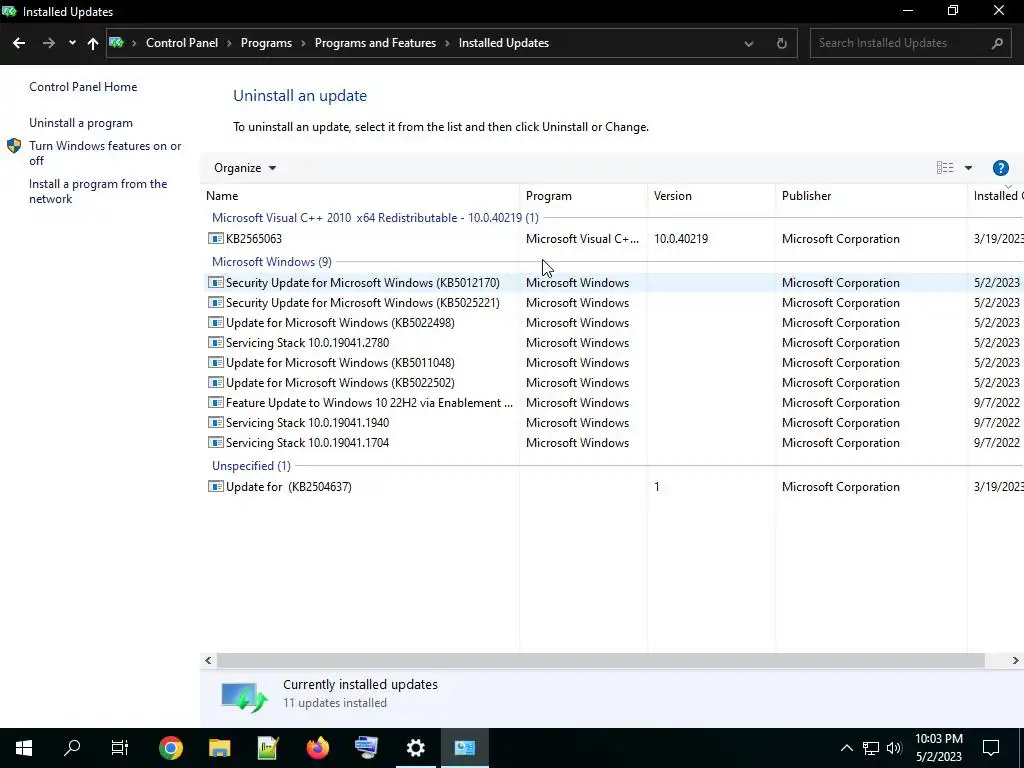Open the Control Panel breadcrumb
The height and width of the screenshot is (768, 1024).
(x=182, y=43)
